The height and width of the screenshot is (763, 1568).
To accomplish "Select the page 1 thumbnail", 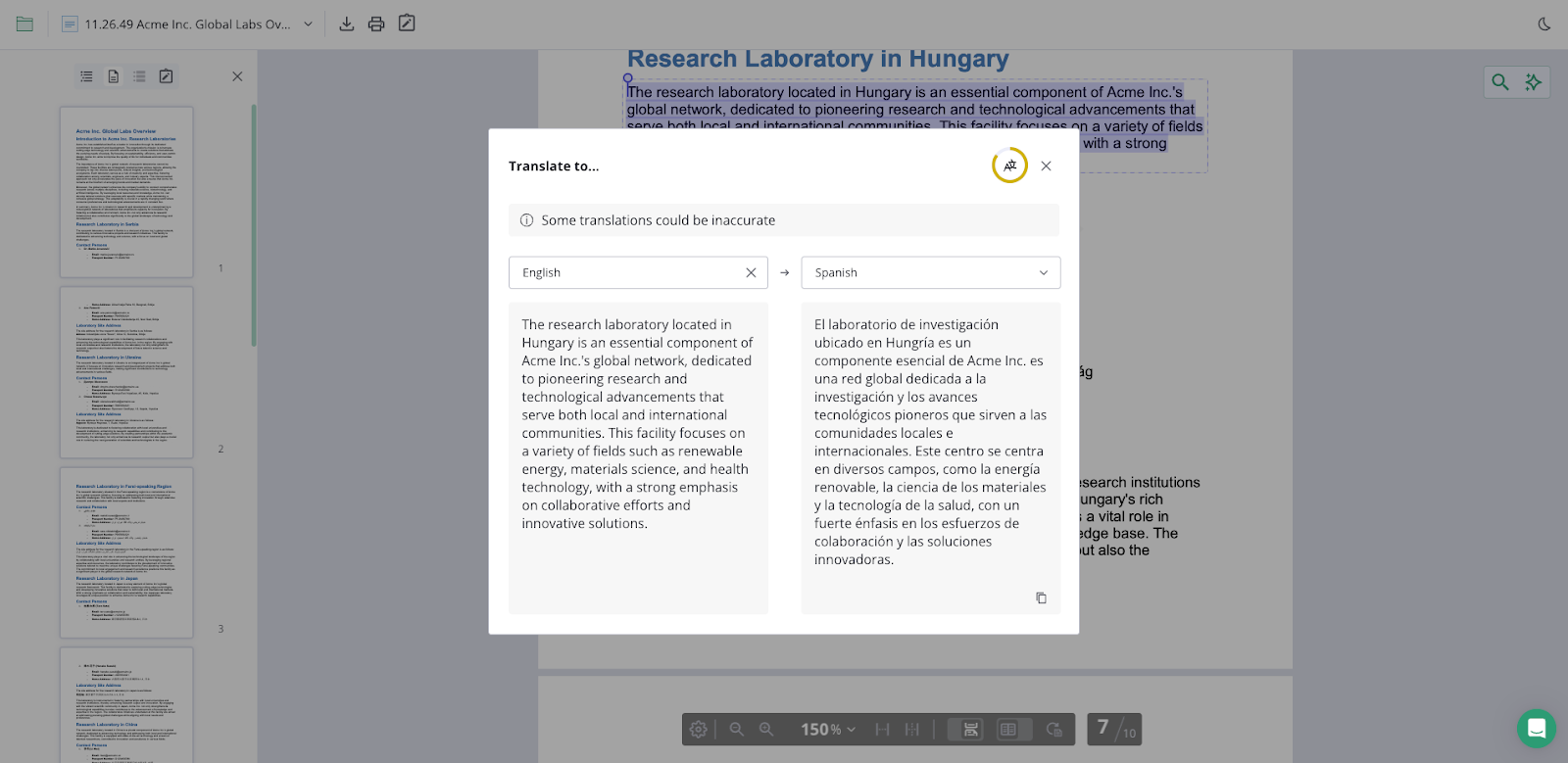I will pyautogui.click(x=126, y=192).
